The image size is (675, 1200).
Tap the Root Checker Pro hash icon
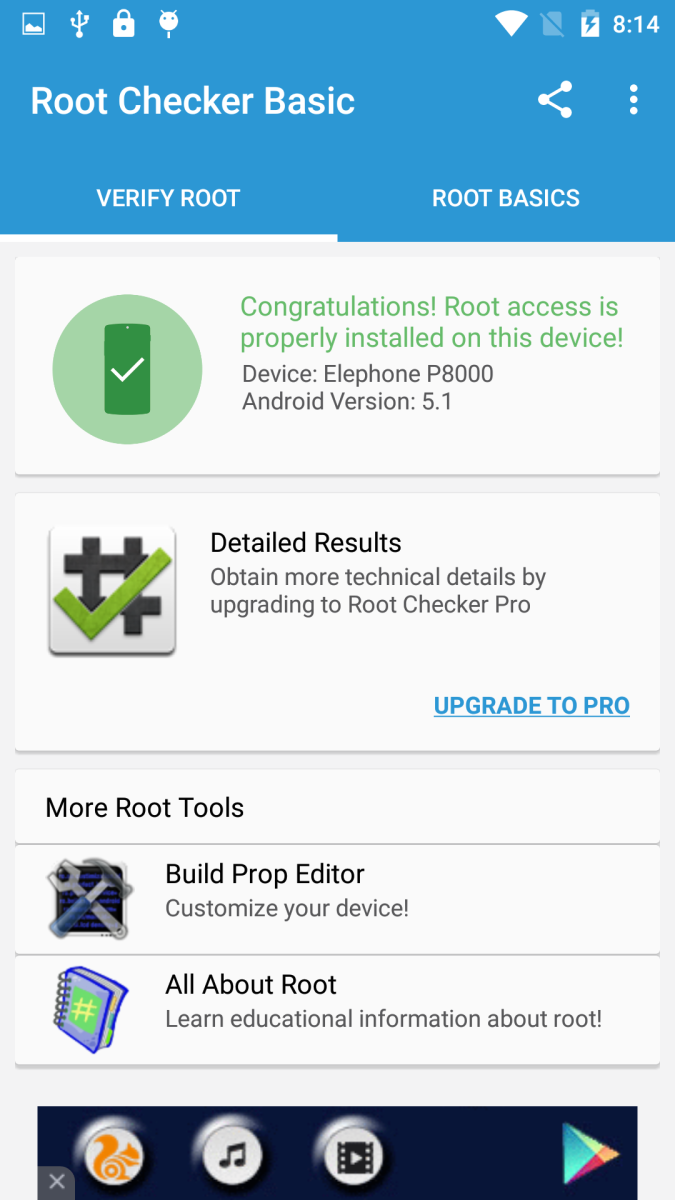(x=112, y=590)
